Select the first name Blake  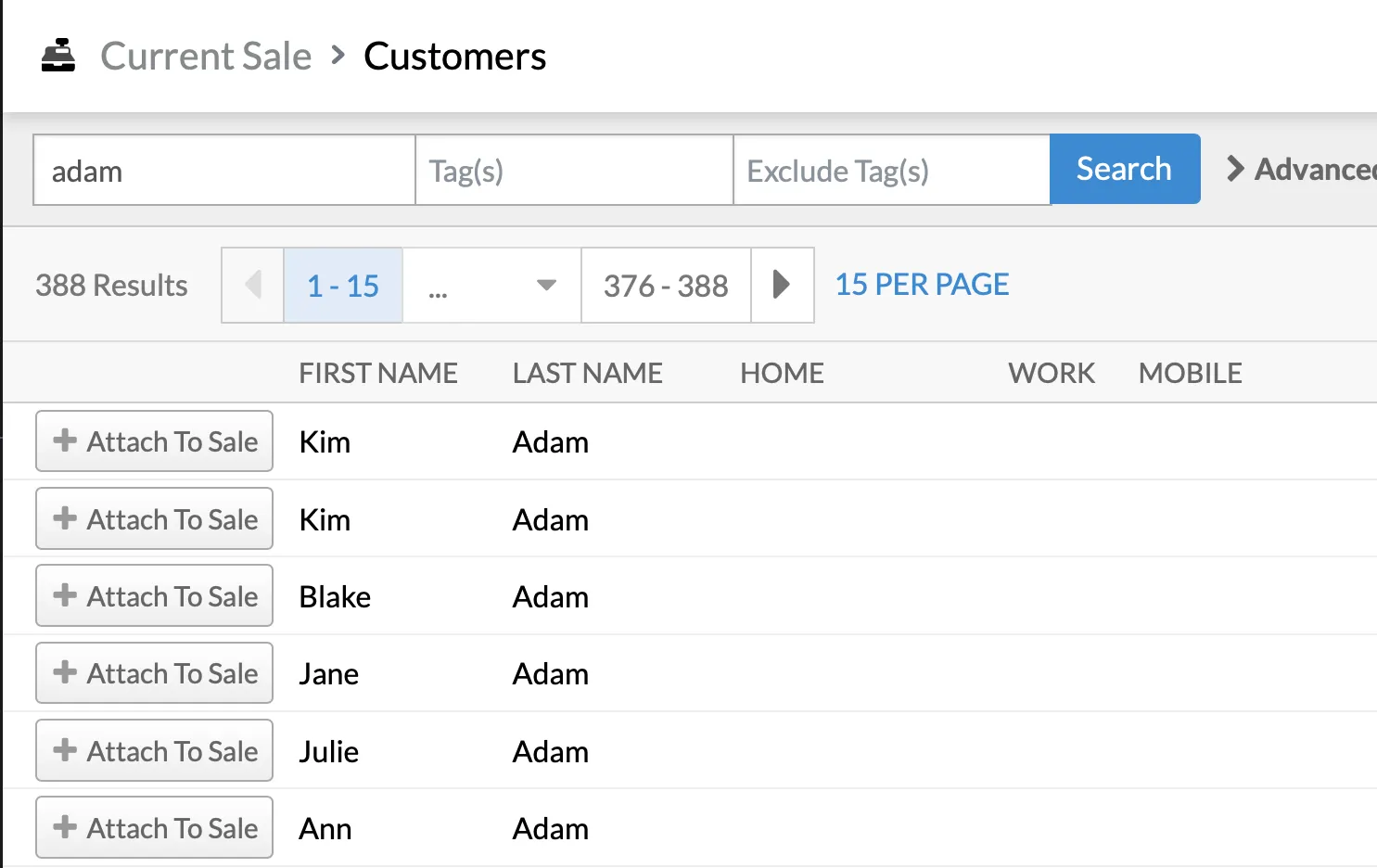(335, 596)
